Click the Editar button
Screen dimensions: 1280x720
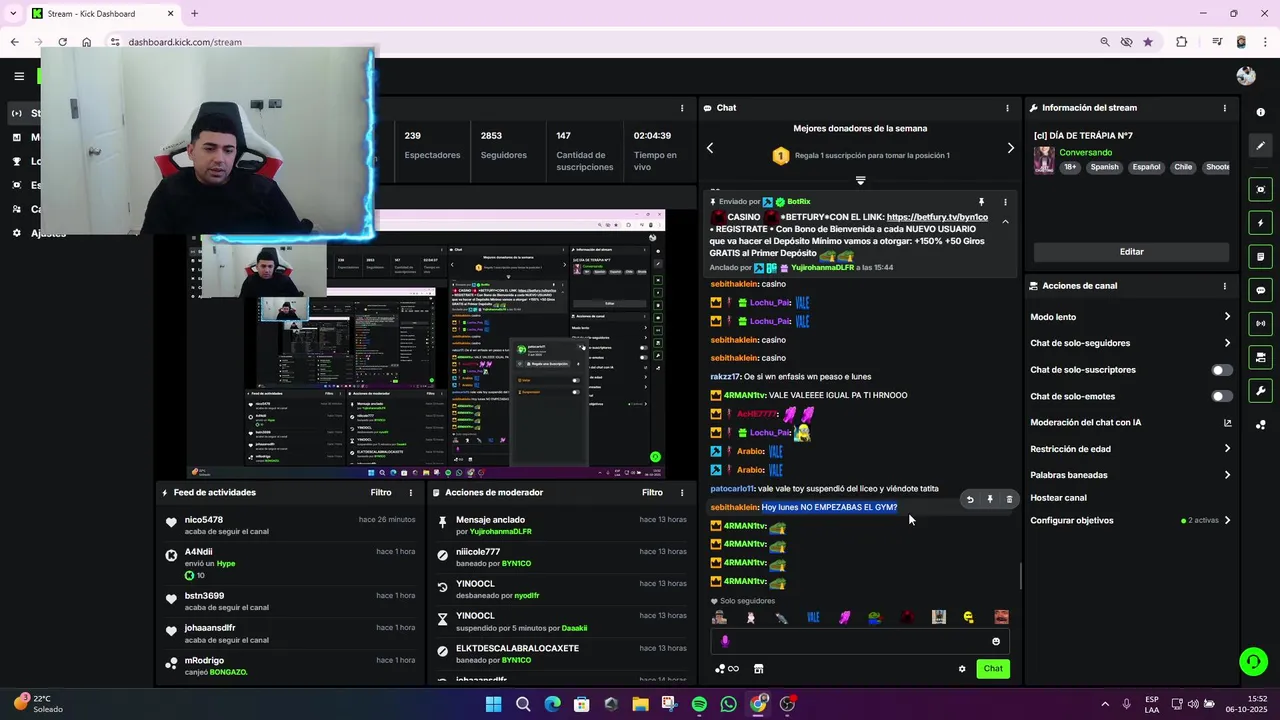[x=1131, y=252]
